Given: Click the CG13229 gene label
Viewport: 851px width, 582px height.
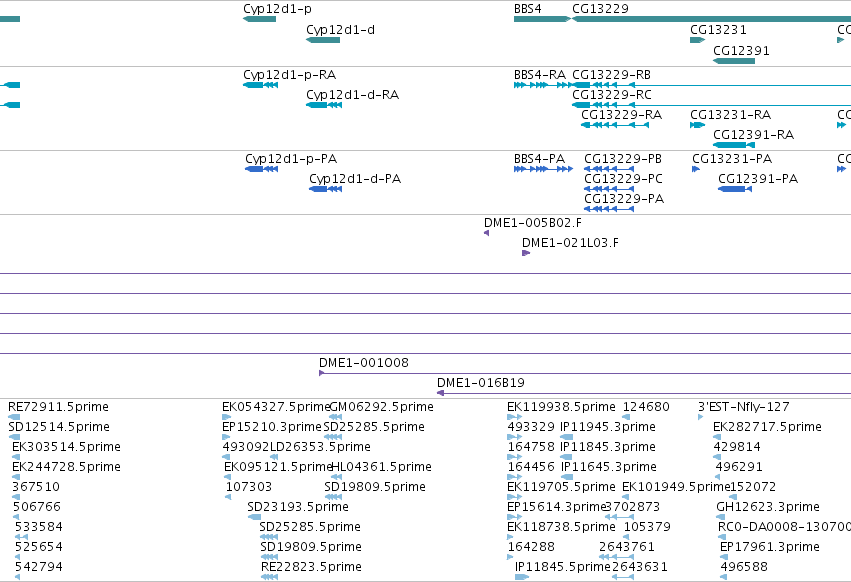Looking at the screenshot, I should 600,9.
